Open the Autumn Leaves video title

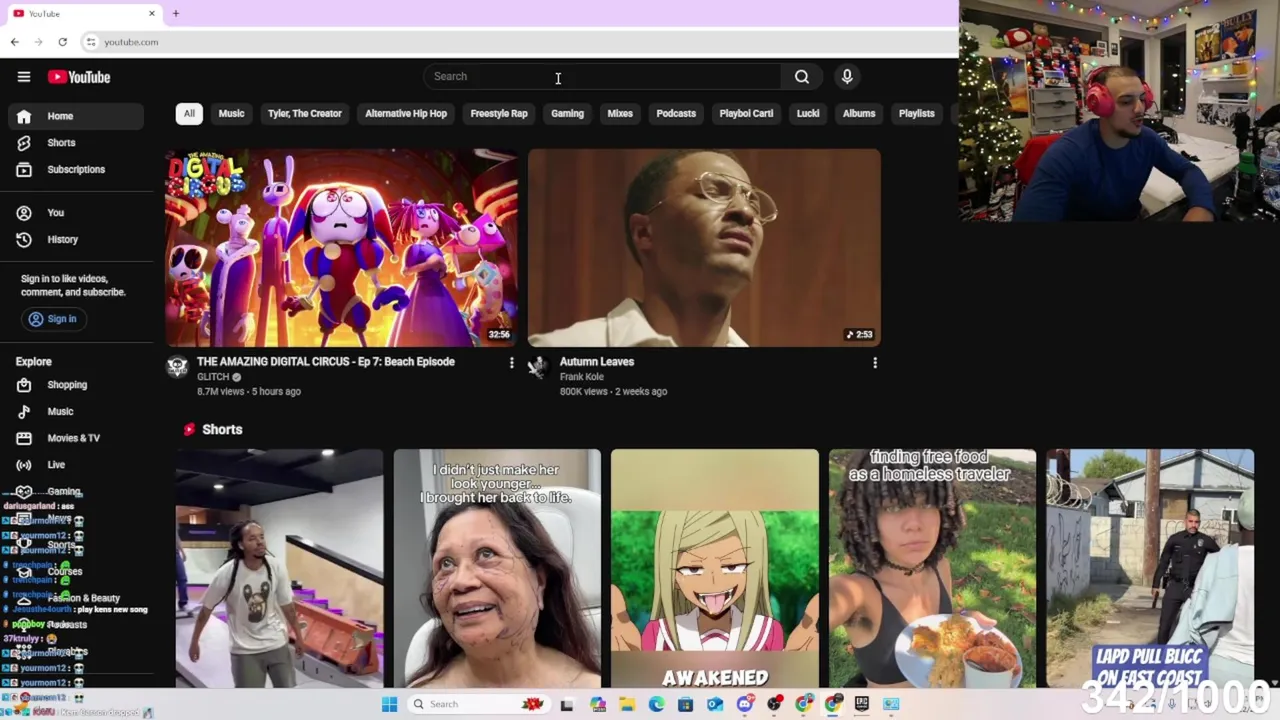(x=597, y=362)
